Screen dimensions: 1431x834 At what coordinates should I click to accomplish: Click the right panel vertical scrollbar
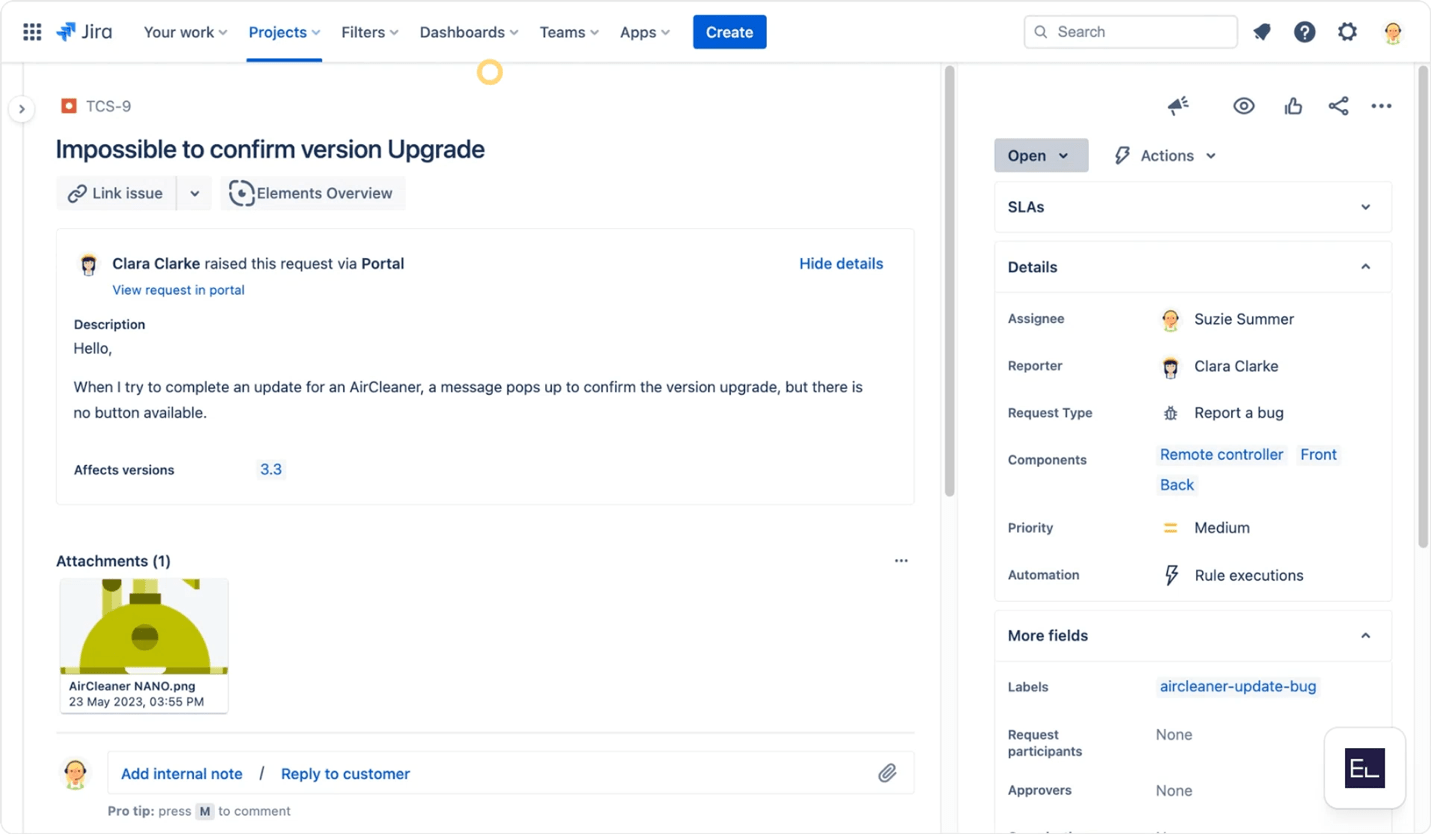[1423, 307]
